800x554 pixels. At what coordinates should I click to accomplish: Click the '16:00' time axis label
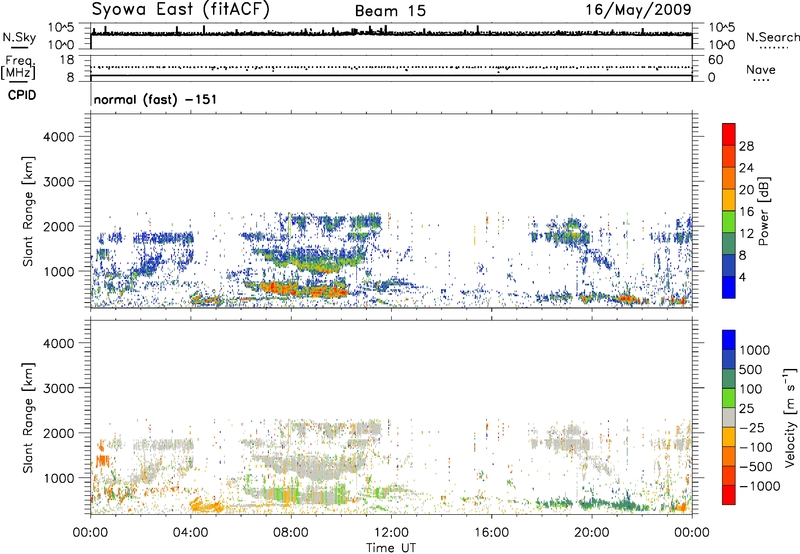[491, 533]
